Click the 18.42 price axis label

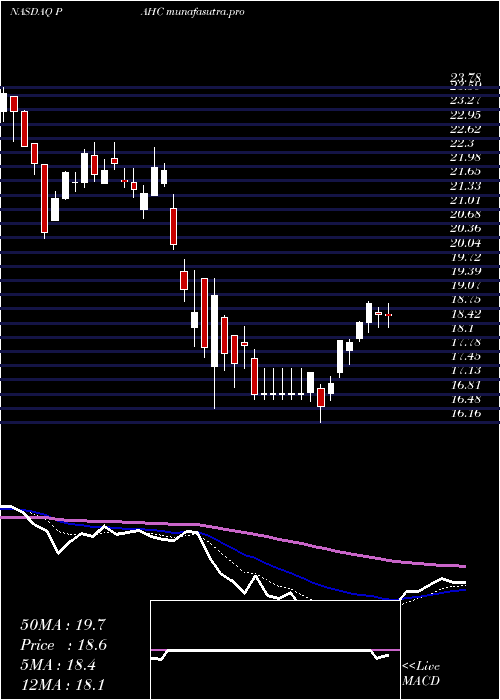coord(467,314)
